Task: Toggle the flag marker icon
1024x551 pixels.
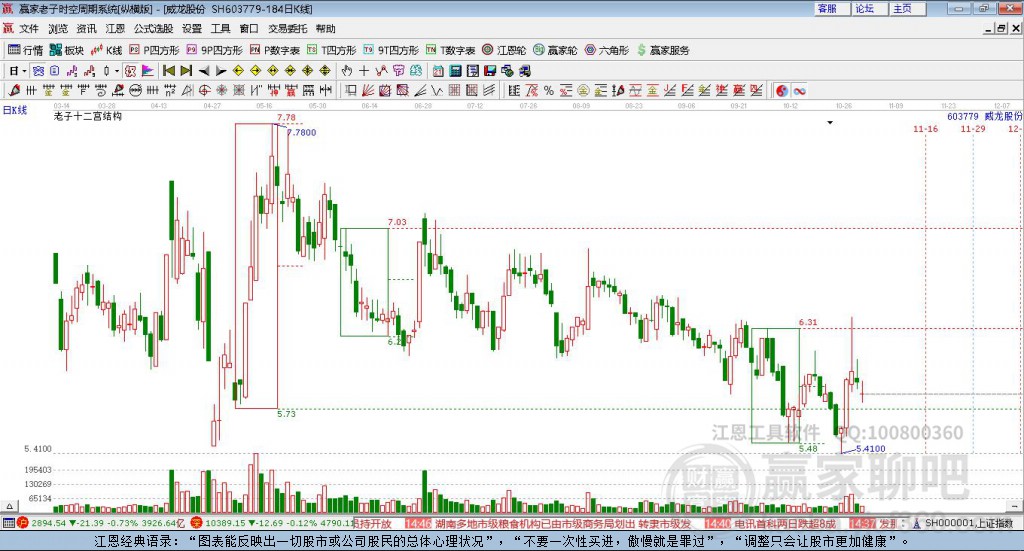Action: pyautogui.click(x=148, y=71)
